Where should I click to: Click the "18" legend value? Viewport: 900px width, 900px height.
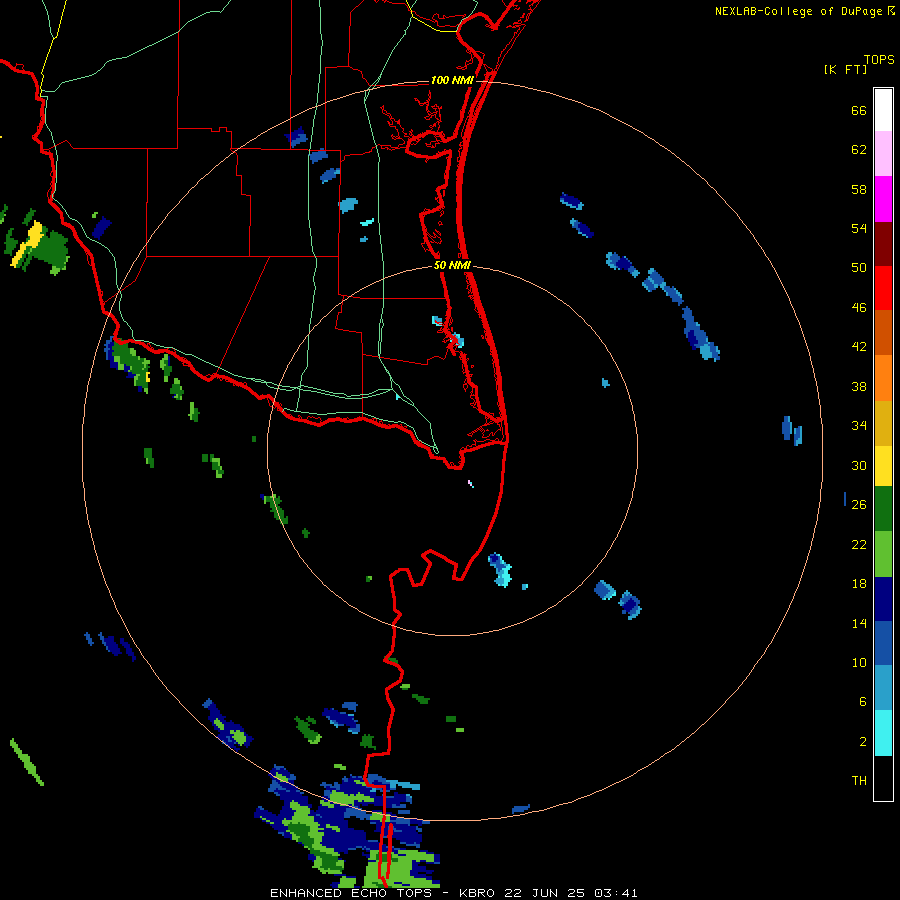tap(859, 584)
